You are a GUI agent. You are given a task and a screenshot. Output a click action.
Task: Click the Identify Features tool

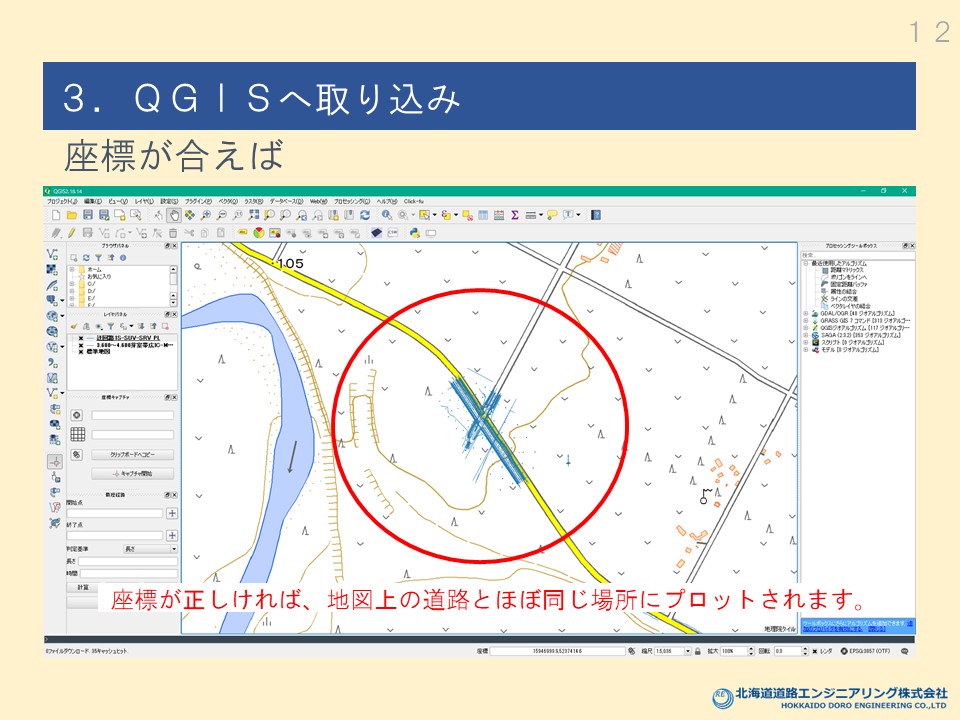coord(387,215)
